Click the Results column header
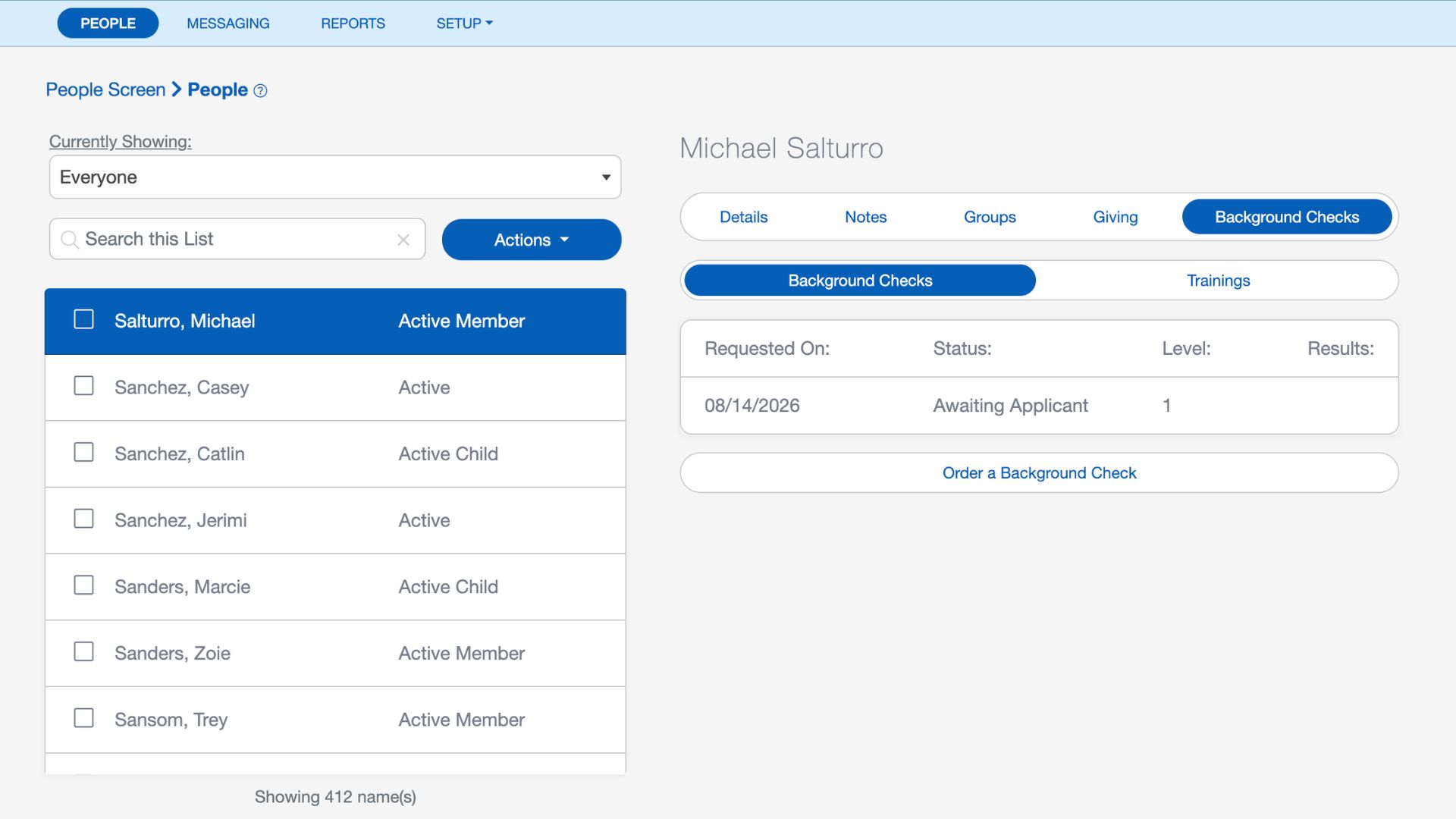This screenshot has height=819, width=1456. point(1340,349)
